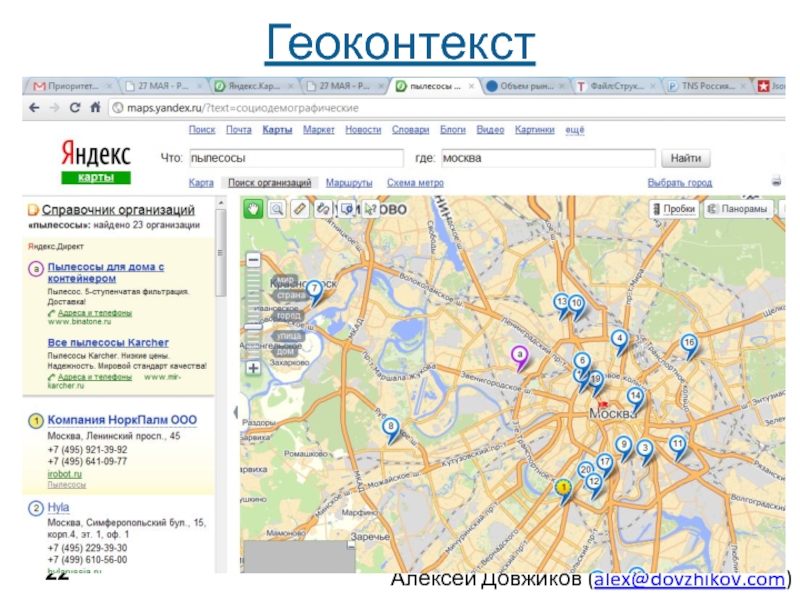Zoom in map with plus button
Screen dimensions: 800x600
[253, 368]
